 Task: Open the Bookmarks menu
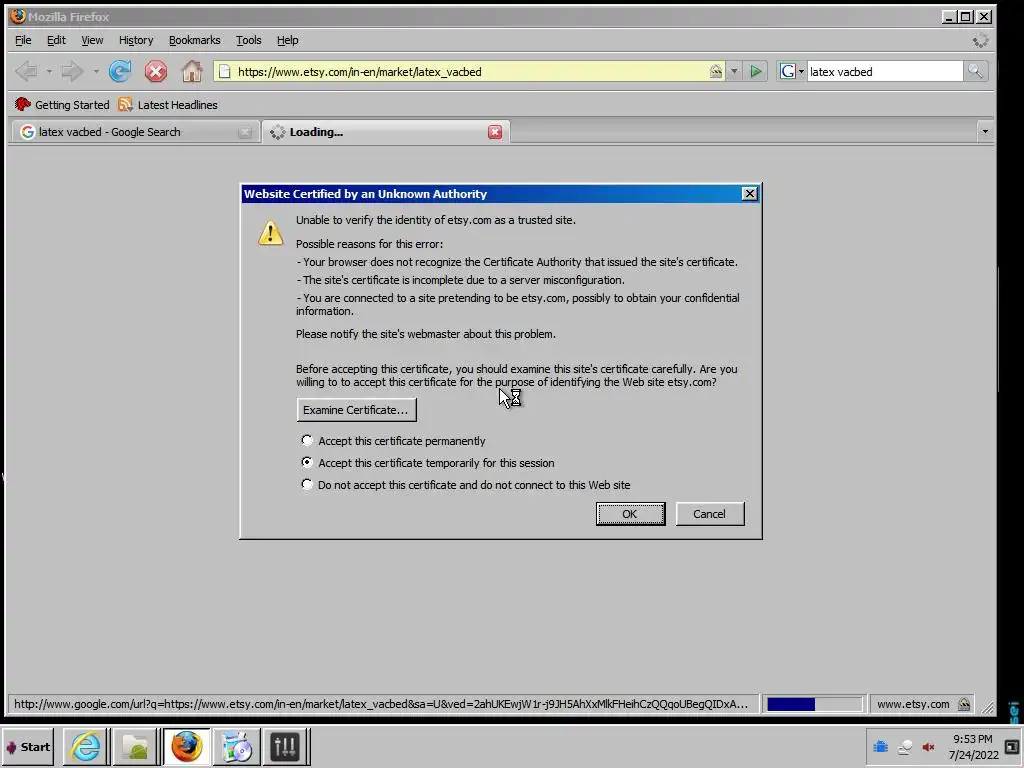[x=195, y=40]
